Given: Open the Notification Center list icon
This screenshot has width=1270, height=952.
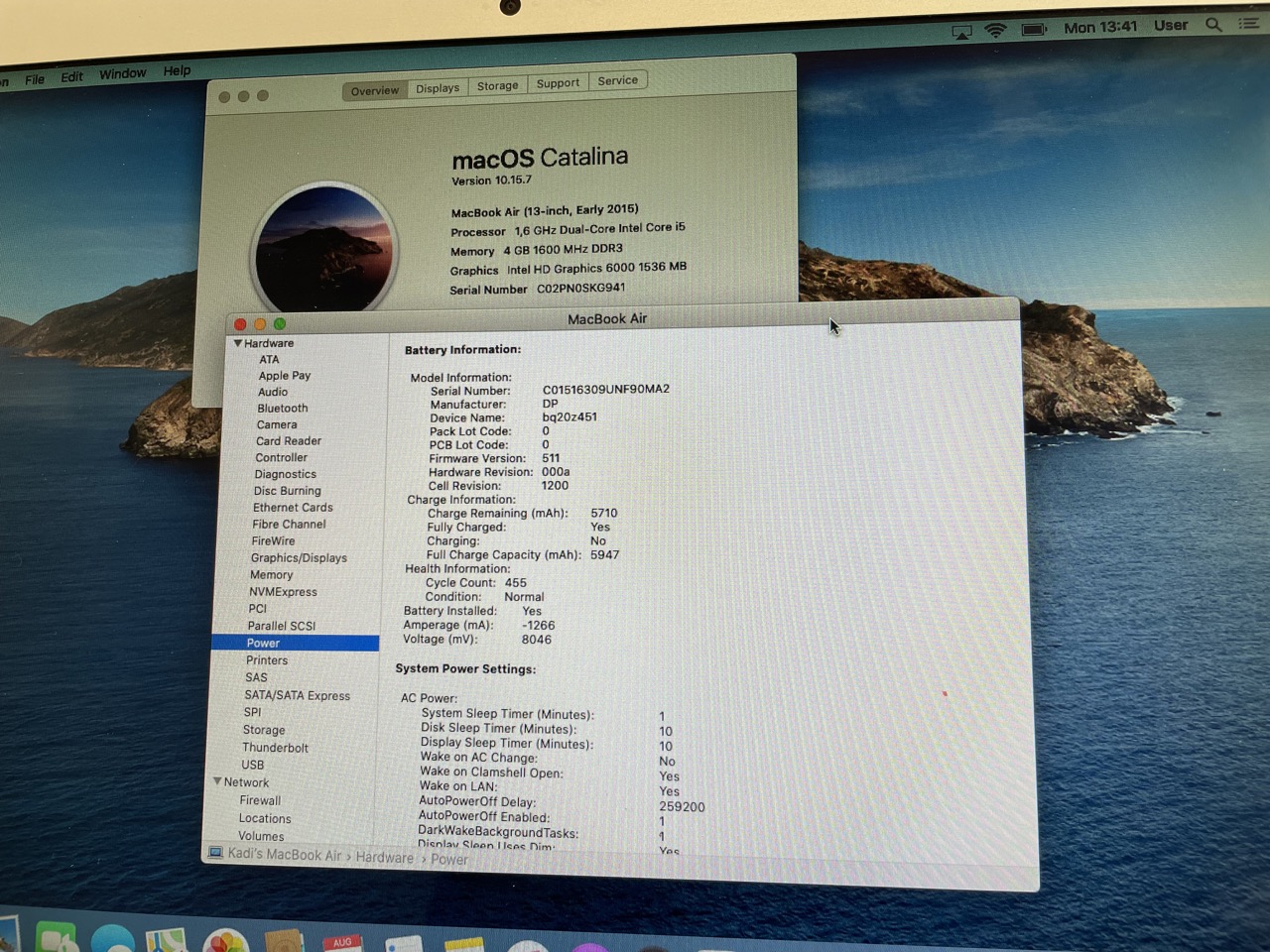Looking at the screenshot, I should 1248,23.
